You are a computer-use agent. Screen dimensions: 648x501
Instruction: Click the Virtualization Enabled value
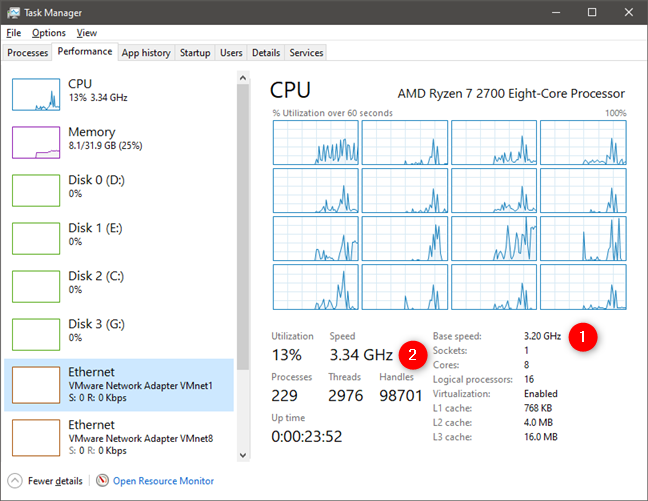[541, 394]
